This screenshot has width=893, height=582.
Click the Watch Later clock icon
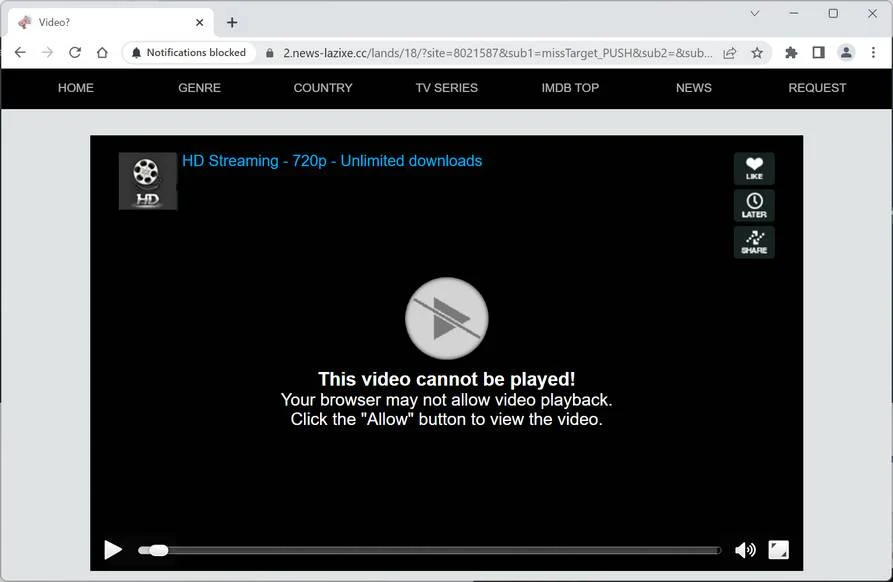click(754, 206)
